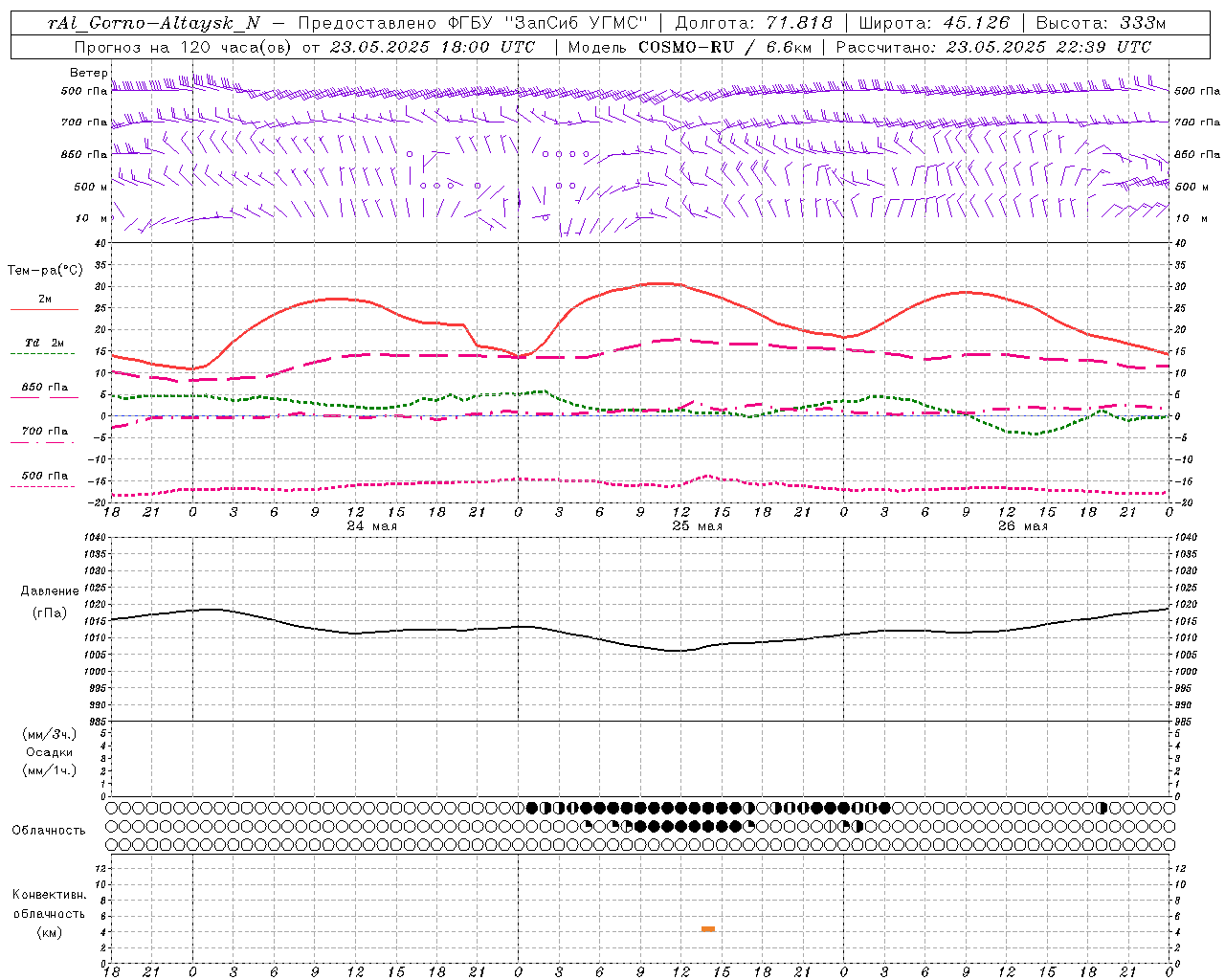Click the Ветер panel label
Screen dimensions: 1225x980
88,73
